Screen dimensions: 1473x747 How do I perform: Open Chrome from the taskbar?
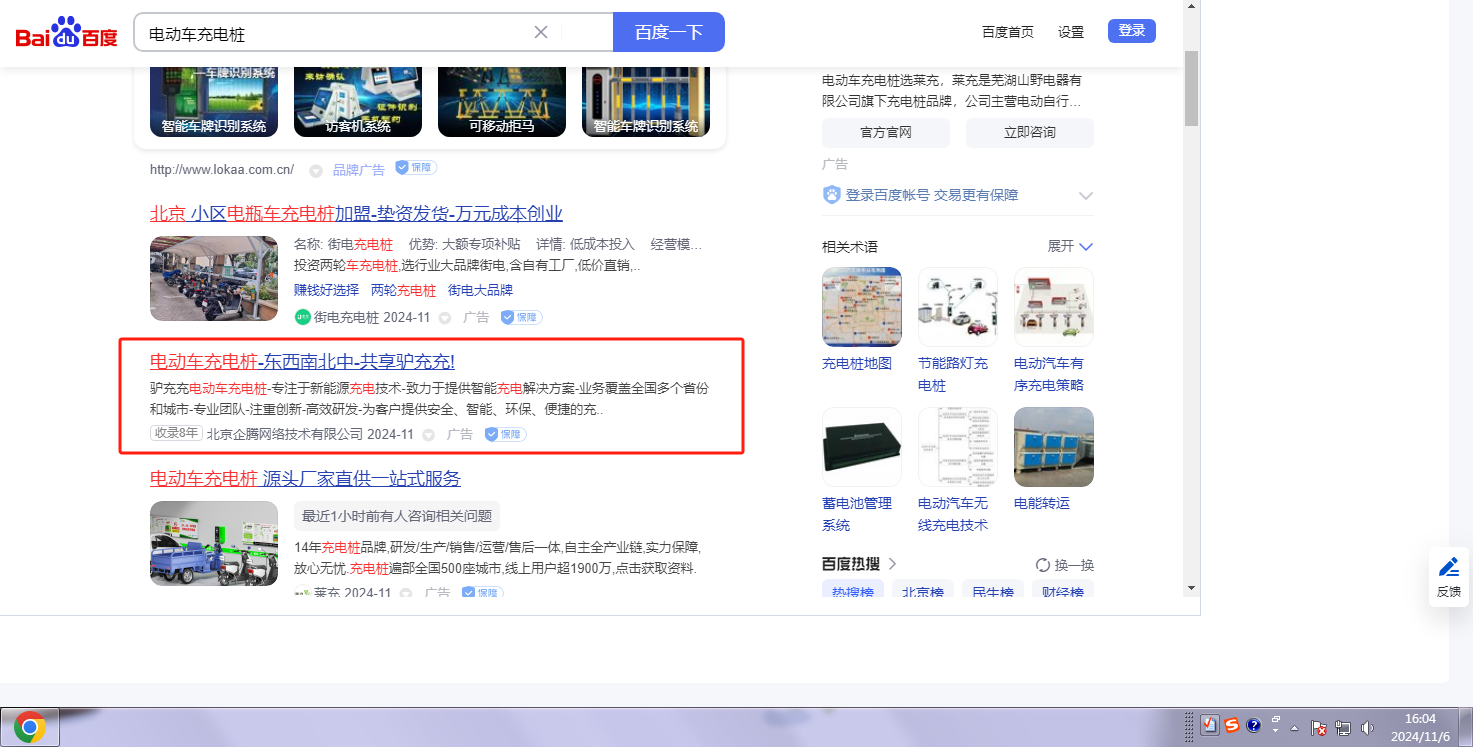point(30,728)
